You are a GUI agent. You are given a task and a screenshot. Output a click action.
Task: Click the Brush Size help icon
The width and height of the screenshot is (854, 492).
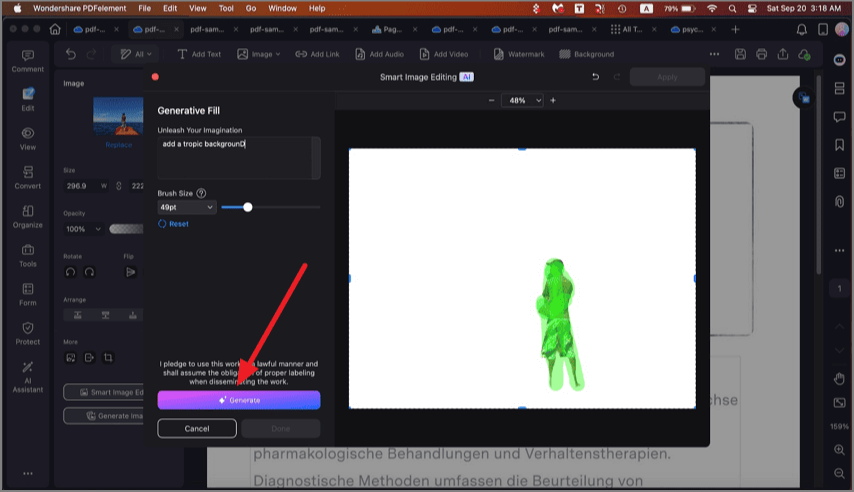[201, 193]
